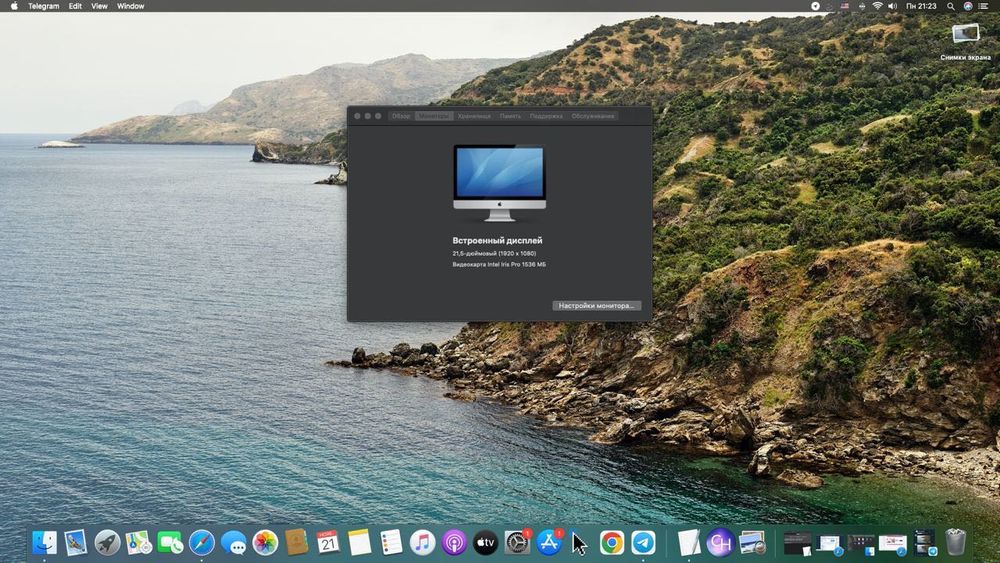The height and width of the screenshot is (563, 1000).
Task: Open US flag input source menu
Action: tap(845, 6)
